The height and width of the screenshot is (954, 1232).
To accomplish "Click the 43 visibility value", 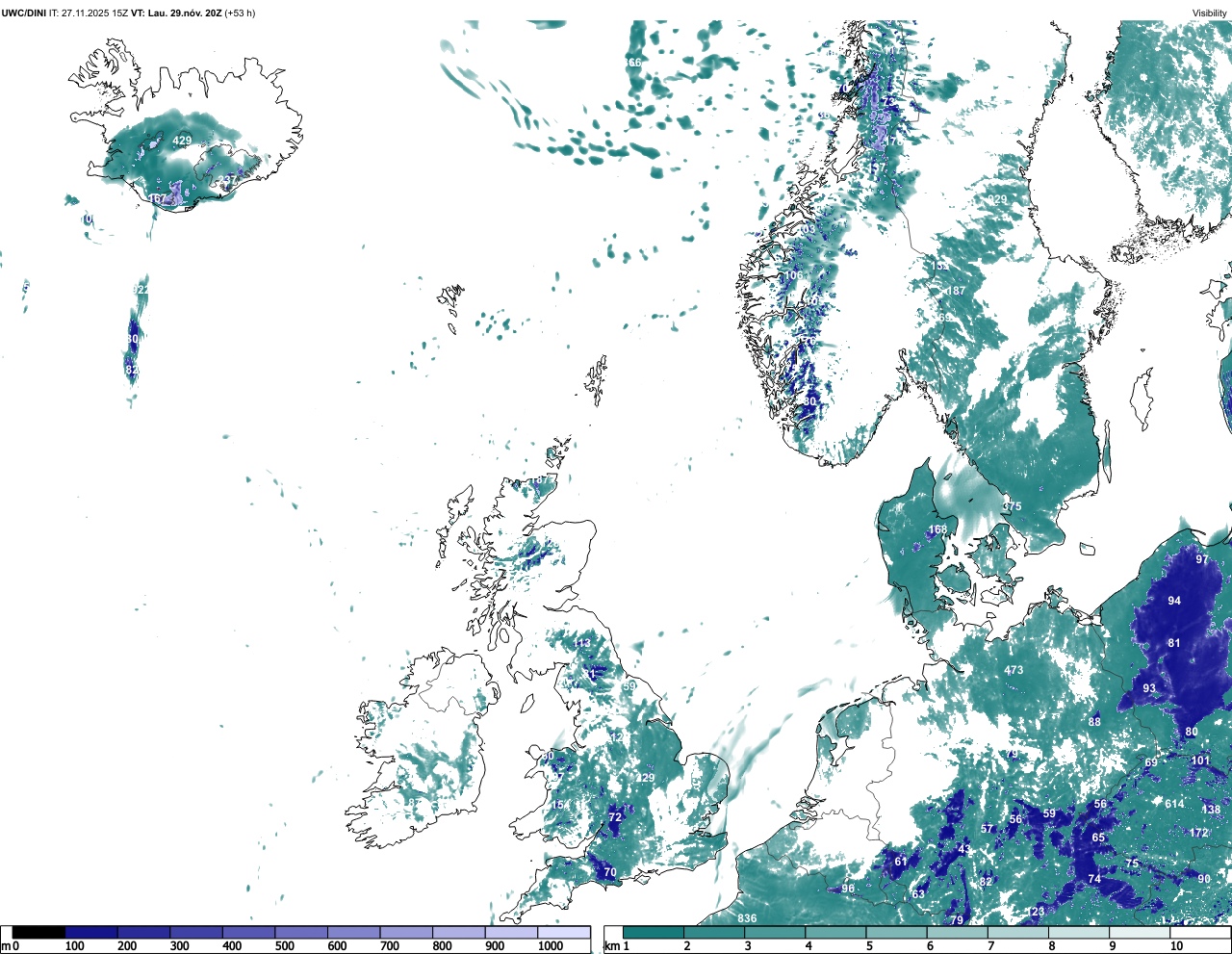I will pyautogui.click(x=964, y=849).
